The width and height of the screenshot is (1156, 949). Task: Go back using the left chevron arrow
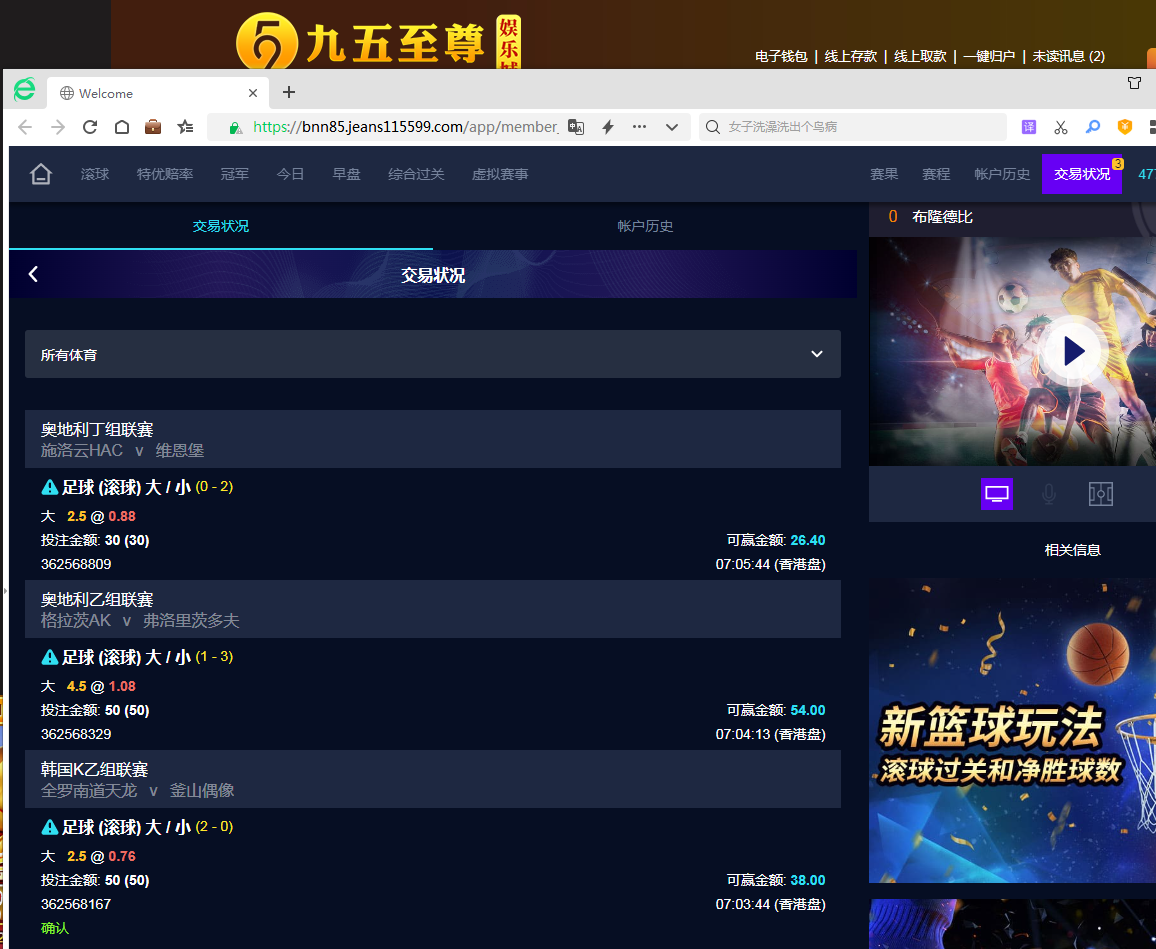pyautogui.click(x=33, y=274)
